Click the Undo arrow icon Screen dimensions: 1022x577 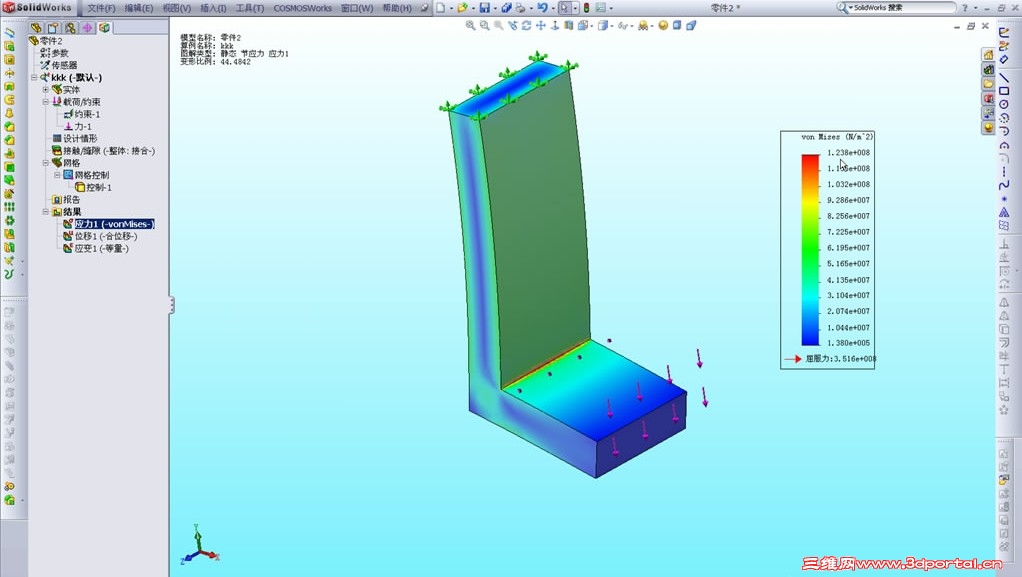click(x=542, y=8)
